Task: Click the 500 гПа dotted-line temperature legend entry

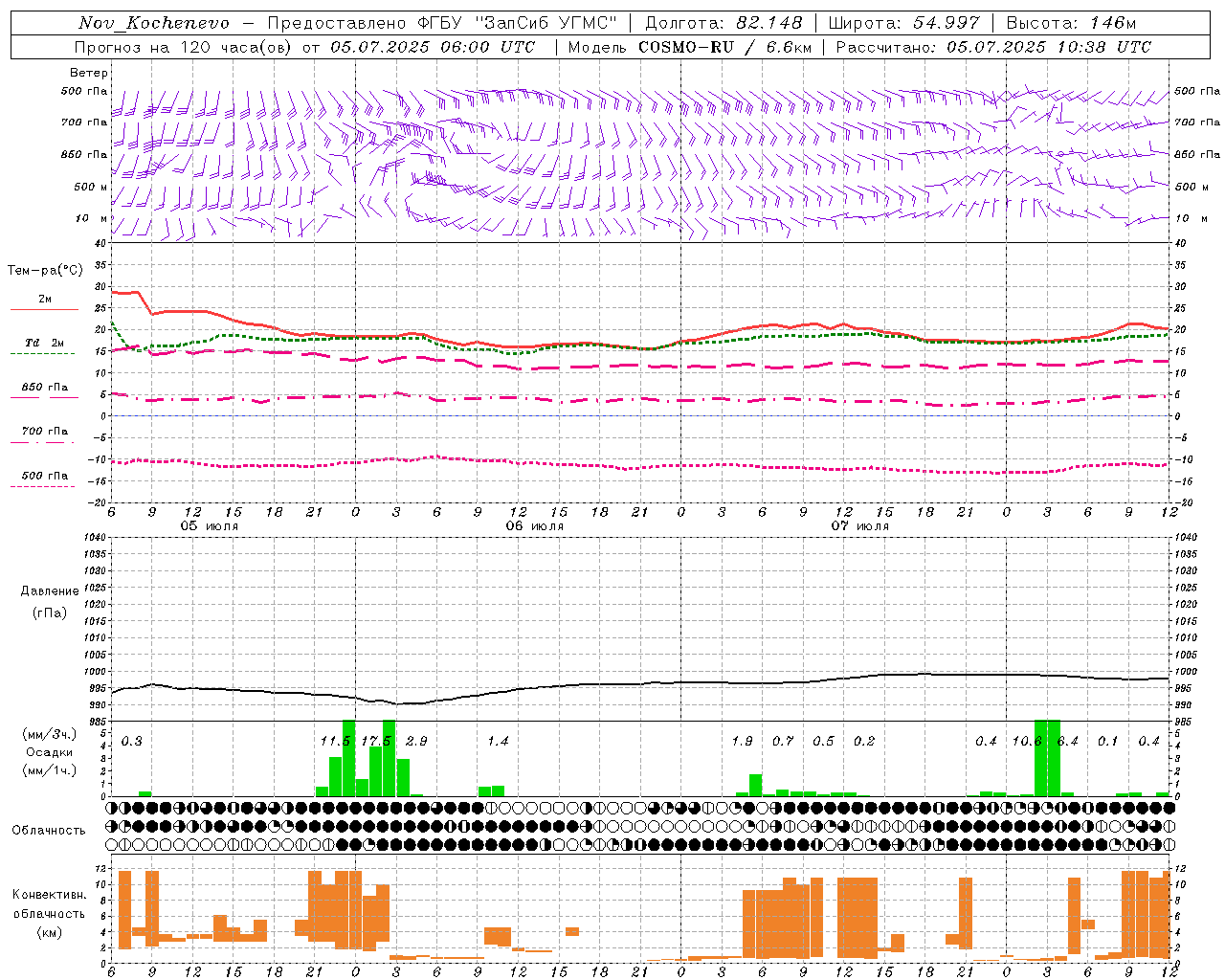Action: point(44,478)
